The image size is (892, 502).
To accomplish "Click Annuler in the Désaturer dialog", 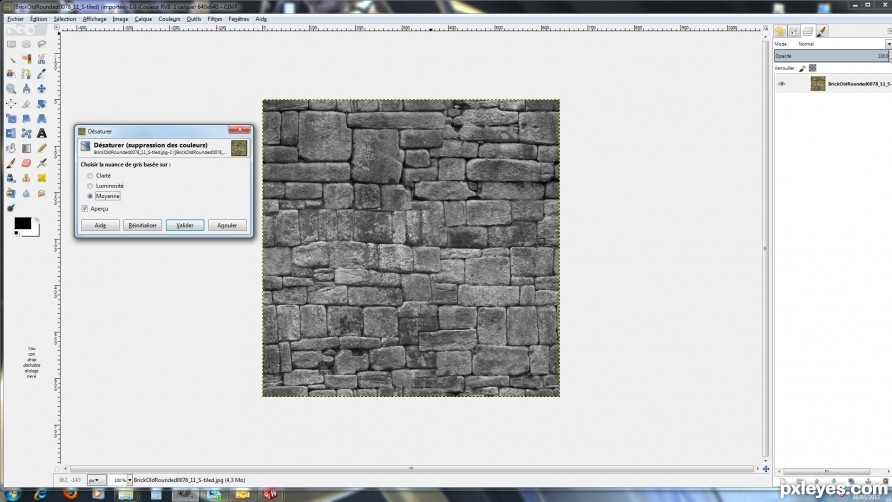I will pyautogui.click(x=227, y=225).
